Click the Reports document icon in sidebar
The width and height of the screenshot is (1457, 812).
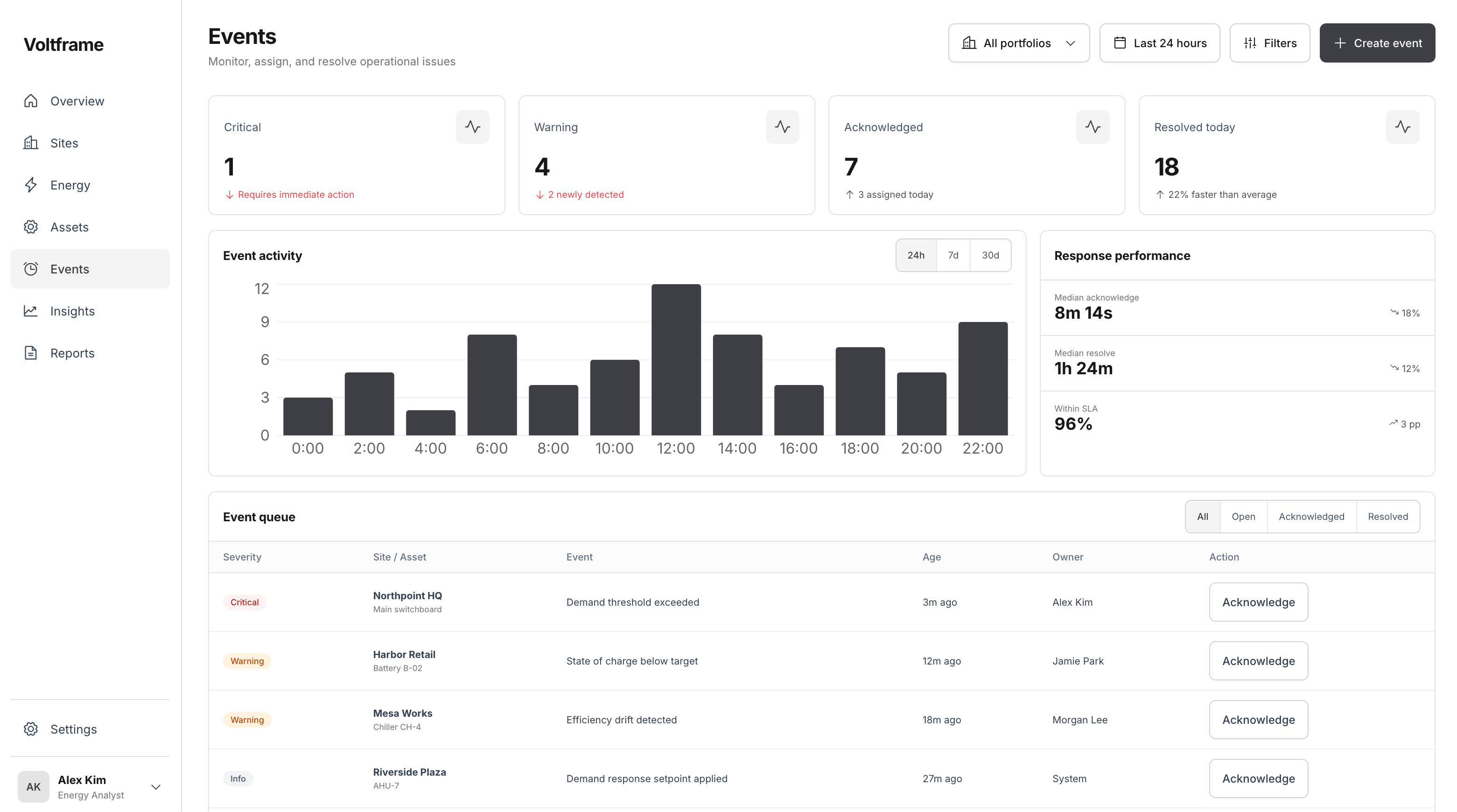(x=30, y=353)
